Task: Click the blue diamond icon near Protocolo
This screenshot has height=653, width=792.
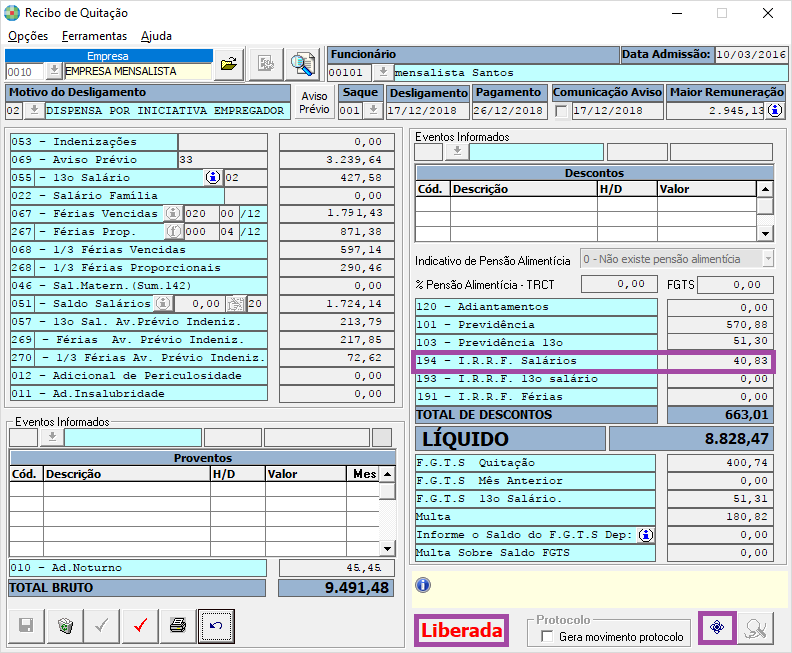Action: click(x=717, y=628)
